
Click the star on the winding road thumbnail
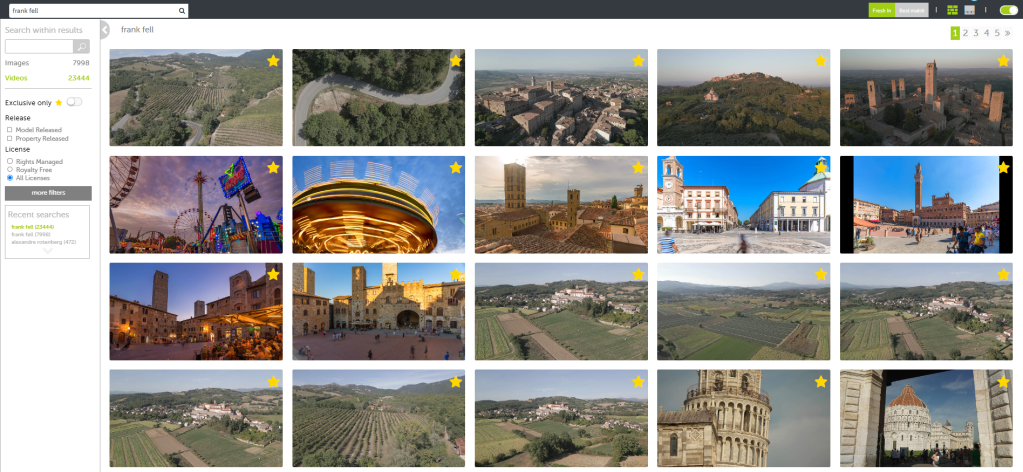(455, 61)
